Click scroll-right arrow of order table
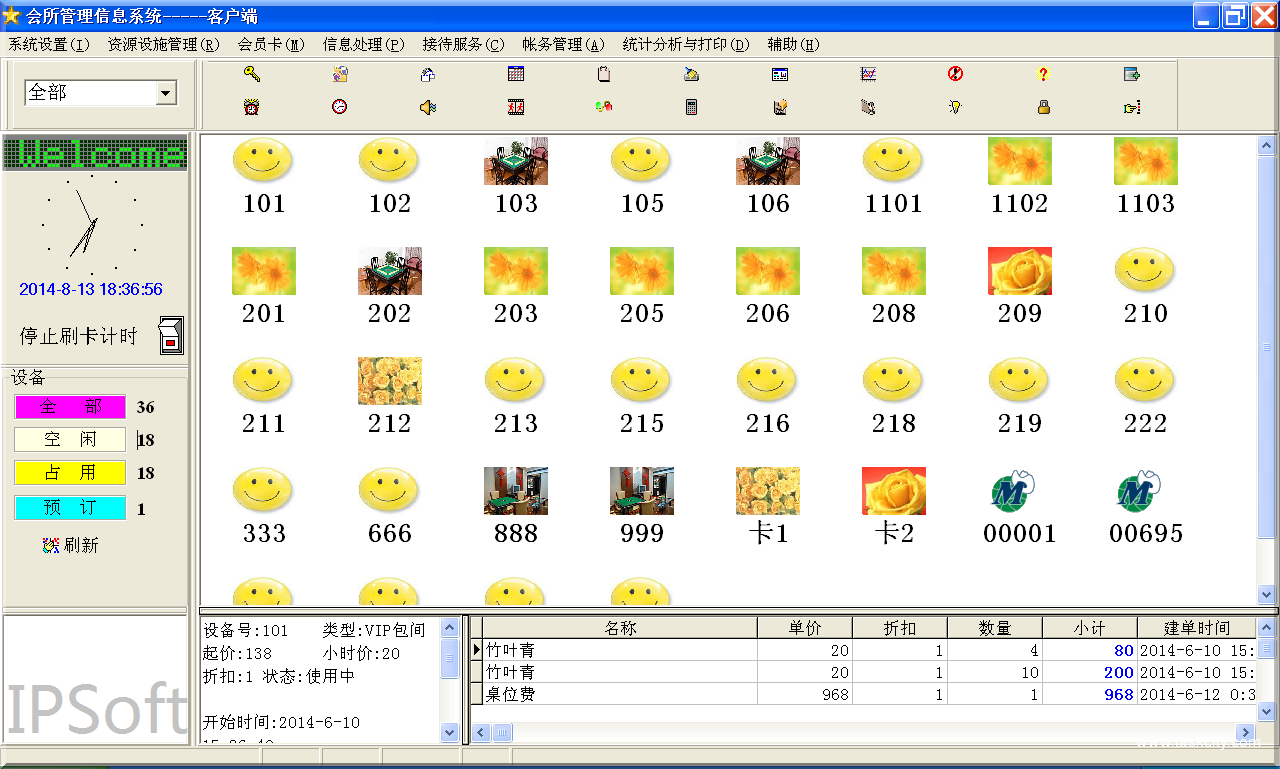This screenshot has width=1280, height=769. pos(1245,733)
